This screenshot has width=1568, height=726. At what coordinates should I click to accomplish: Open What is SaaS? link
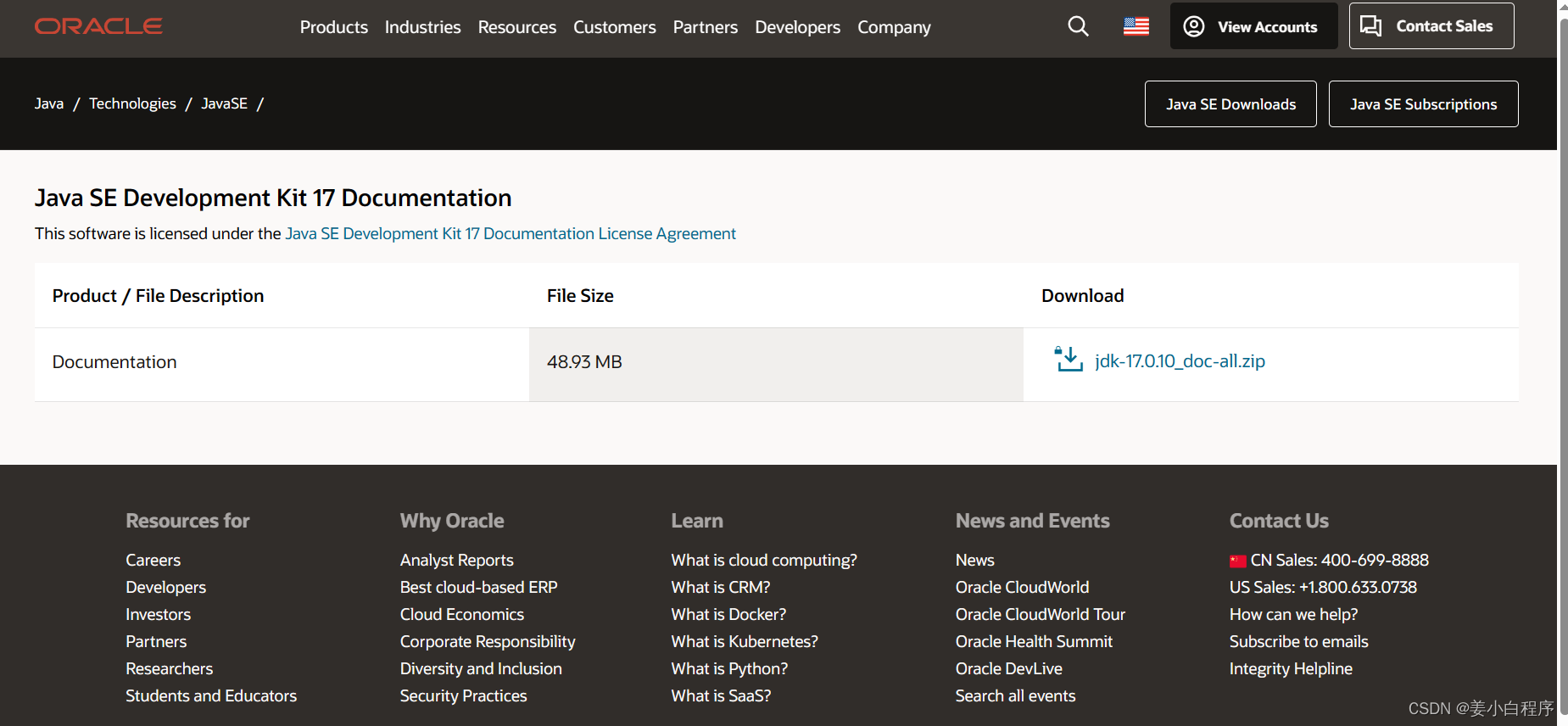(x=722, y=695)
